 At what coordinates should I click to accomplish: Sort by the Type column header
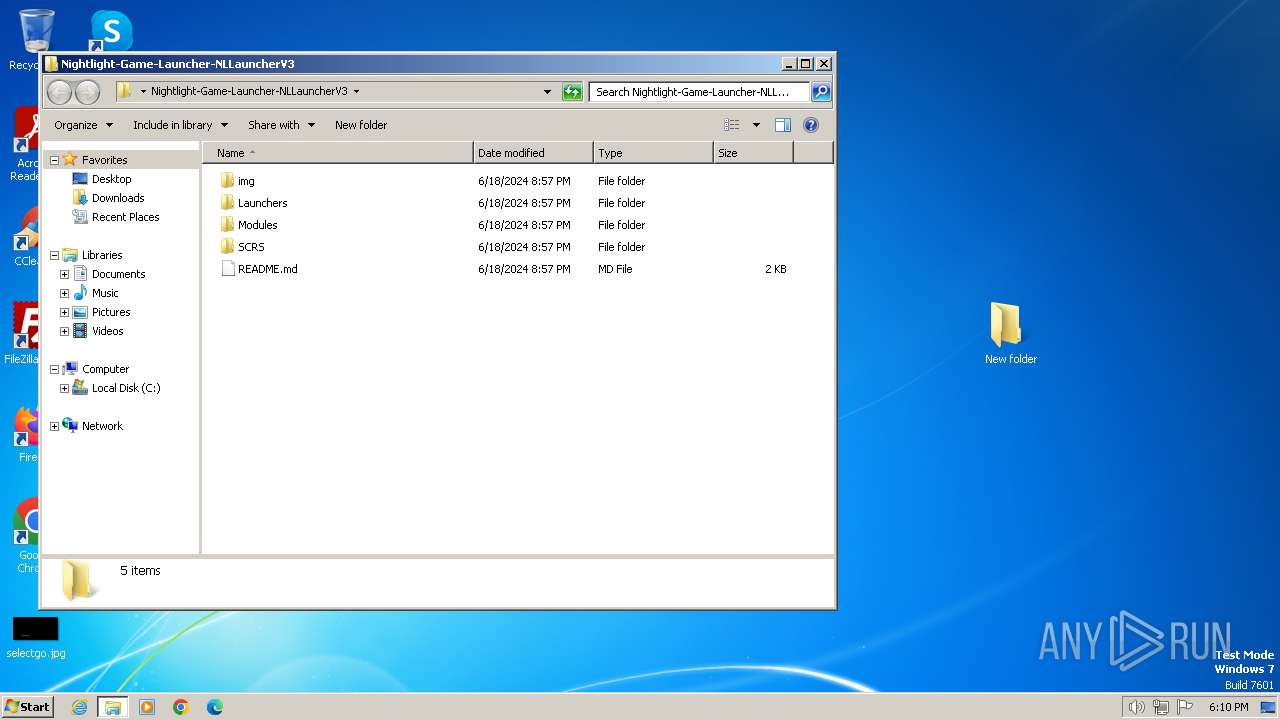(653, 153)
